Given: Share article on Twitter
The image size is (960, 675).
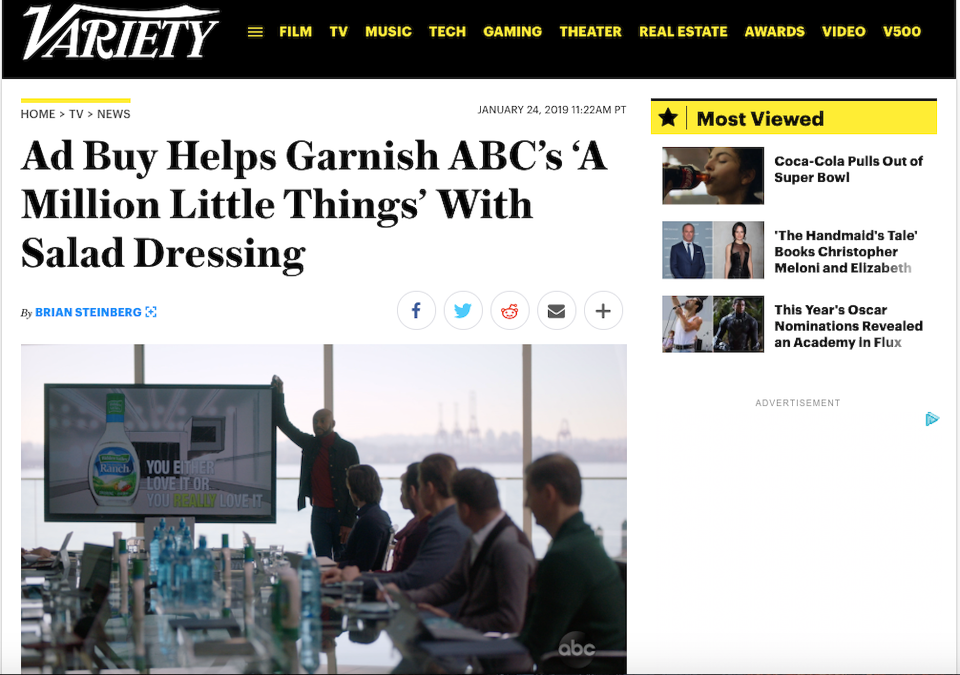Looking at the screenshot, I should [x=463, y=311].
